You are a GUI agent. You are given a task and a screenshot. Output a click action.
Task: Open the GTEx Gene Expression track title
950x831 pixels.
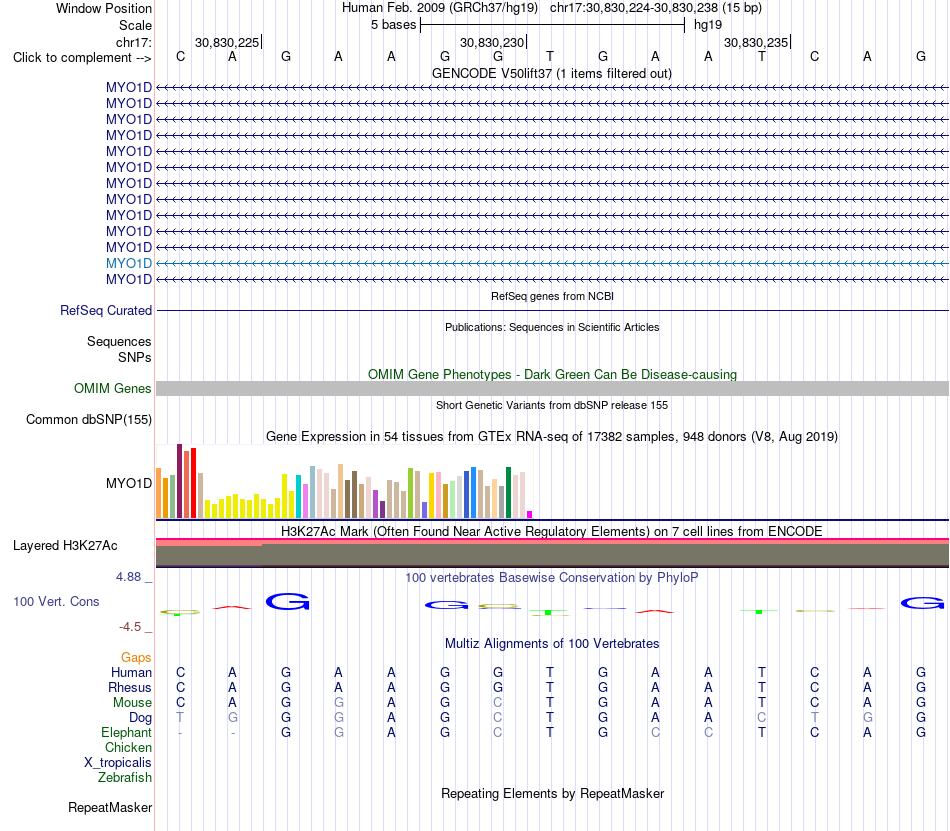point(552,437)
